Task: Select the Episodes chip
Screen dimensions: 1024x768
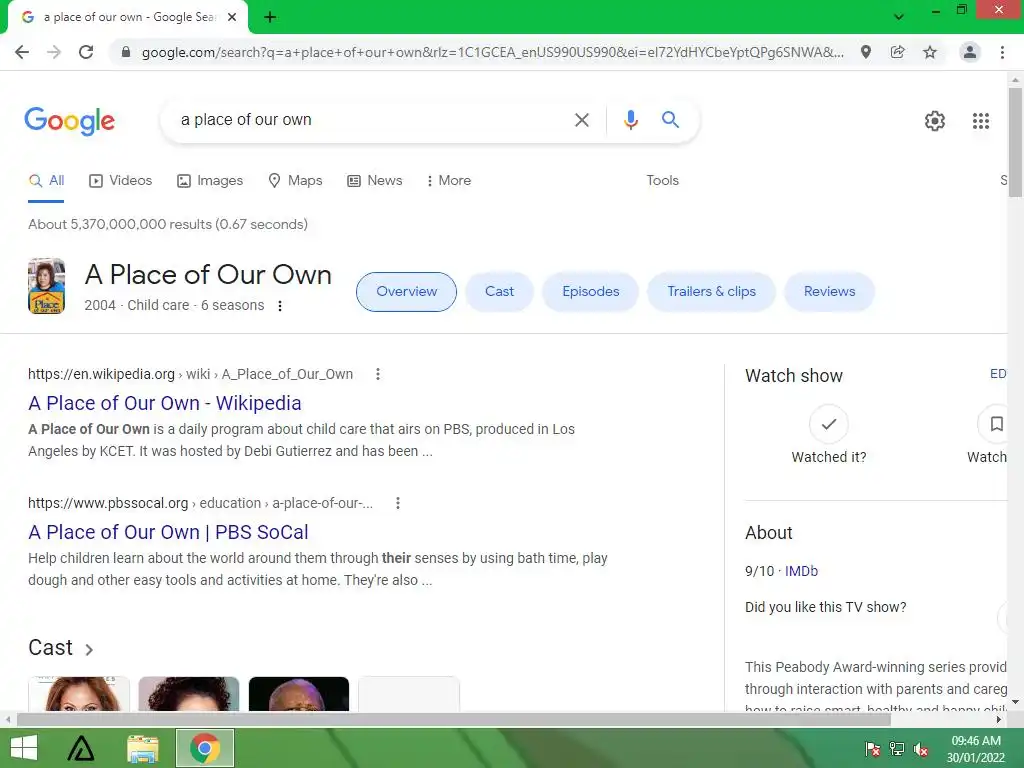Action: pos(590,291)
